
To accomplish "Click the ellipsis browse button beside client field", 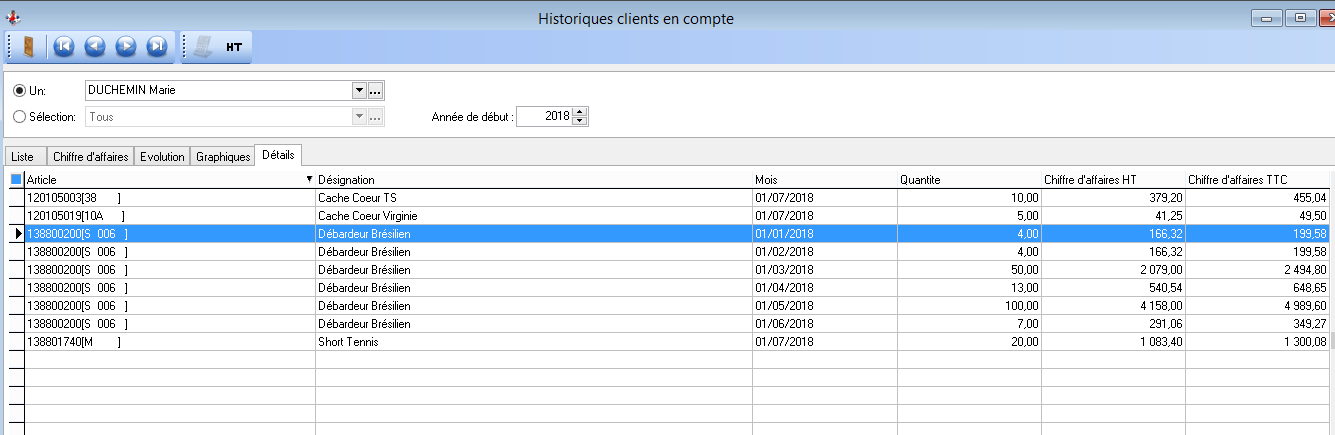I will click(376, 90).
